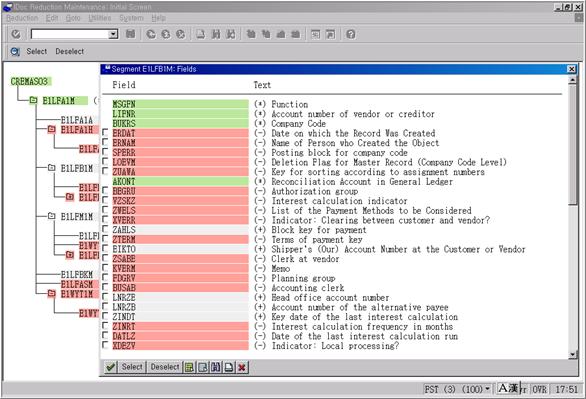This screenshot has width=586, height=399.
Task: Collapse the E1LFM1M segment node in tree
Action: coord(52,216)
